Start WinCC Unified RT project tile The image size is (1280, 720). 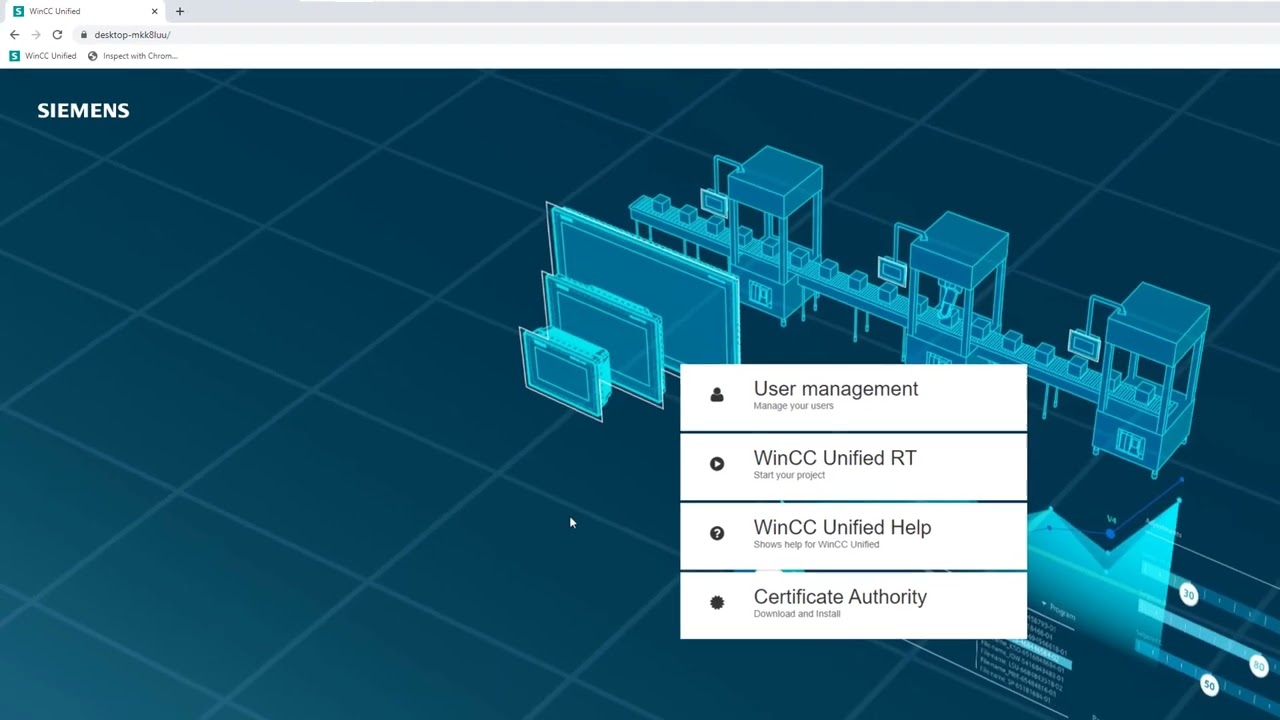click(853, 466)
